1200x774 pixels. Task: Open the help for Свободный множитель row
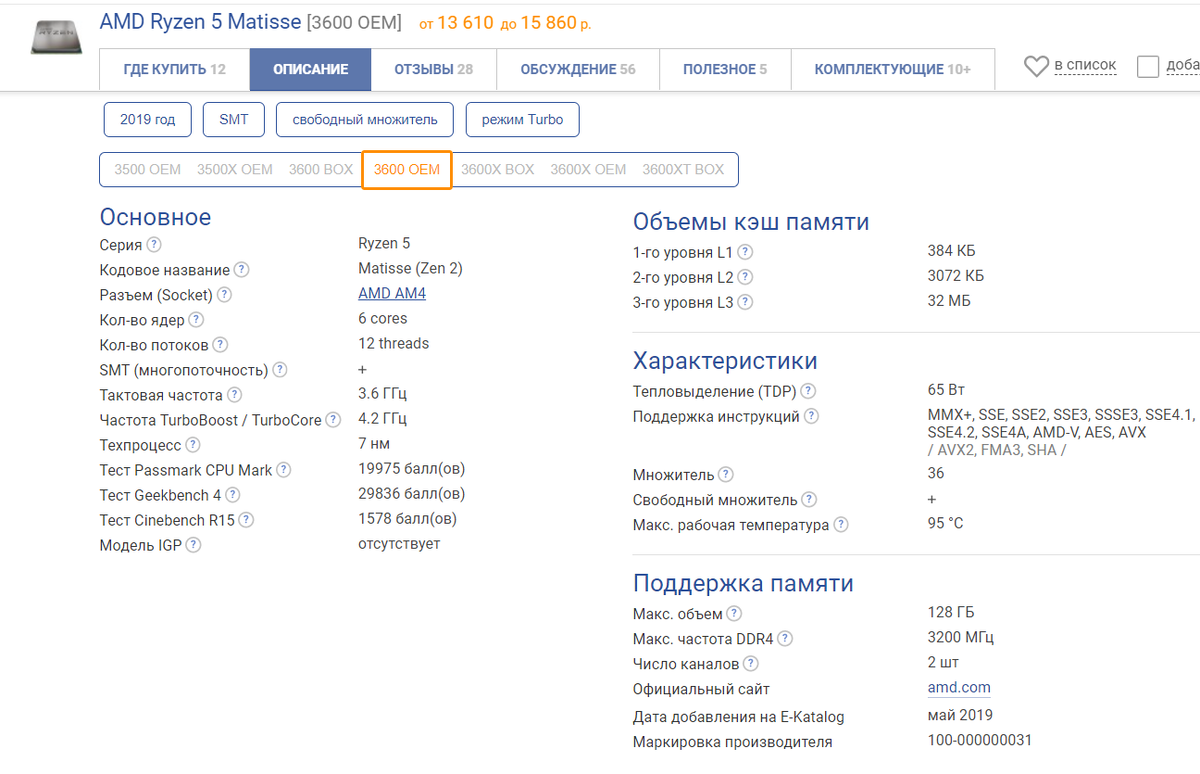tap(809, 499)
